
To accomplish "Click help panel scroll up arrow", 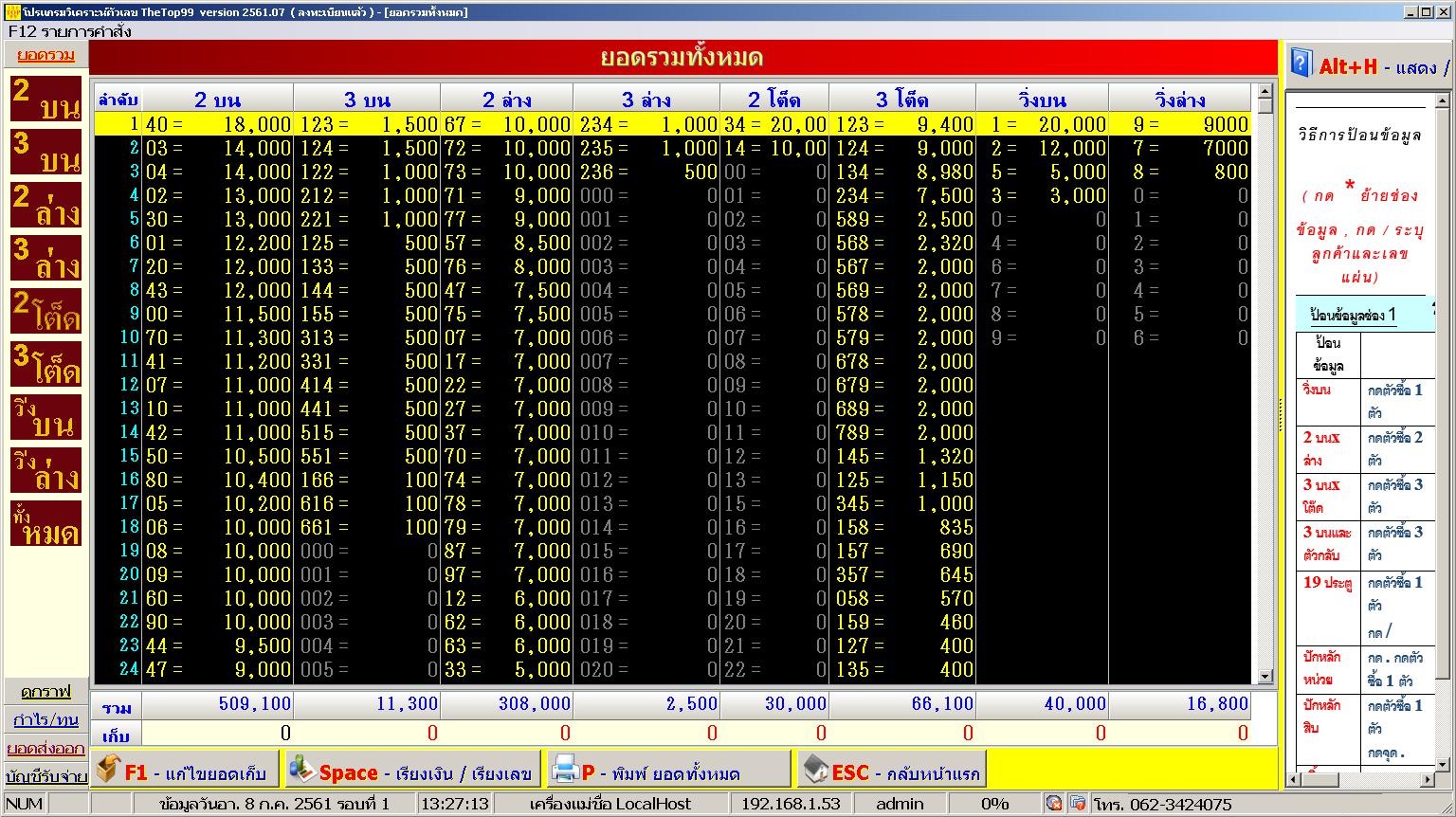I will 1443,100.
